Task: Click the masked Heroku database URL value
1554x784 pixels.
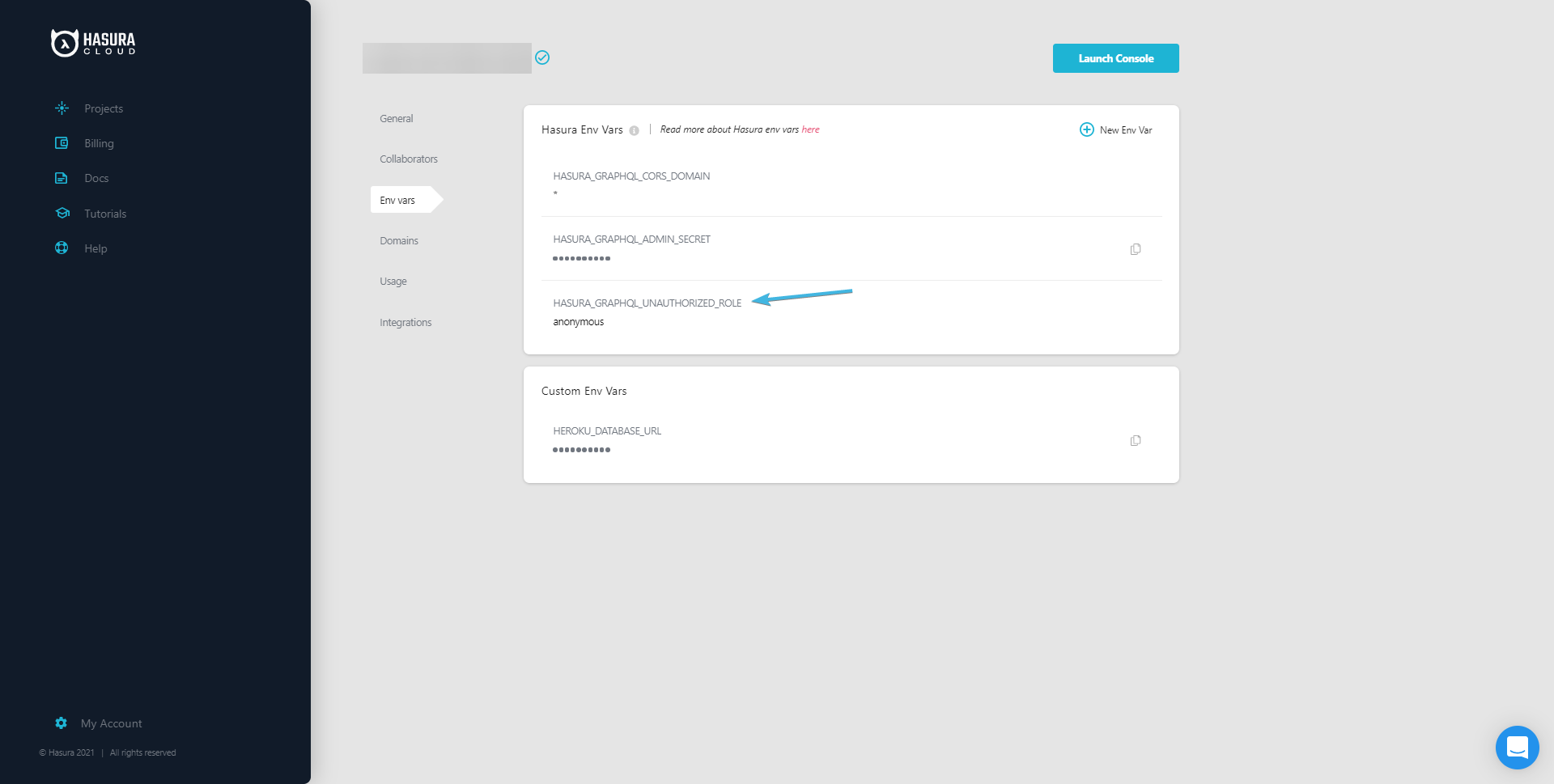Action: pyautogui.click(x=581, y=450)
